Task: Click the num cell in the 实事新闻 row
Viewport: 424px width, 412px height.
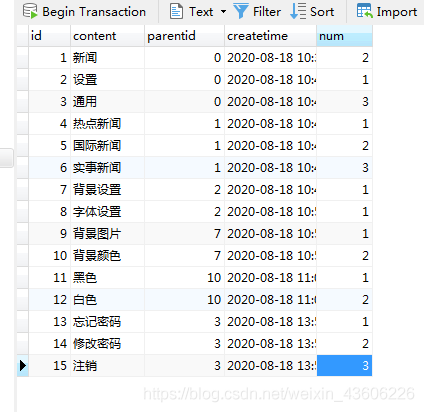Action: click(344, 168)
